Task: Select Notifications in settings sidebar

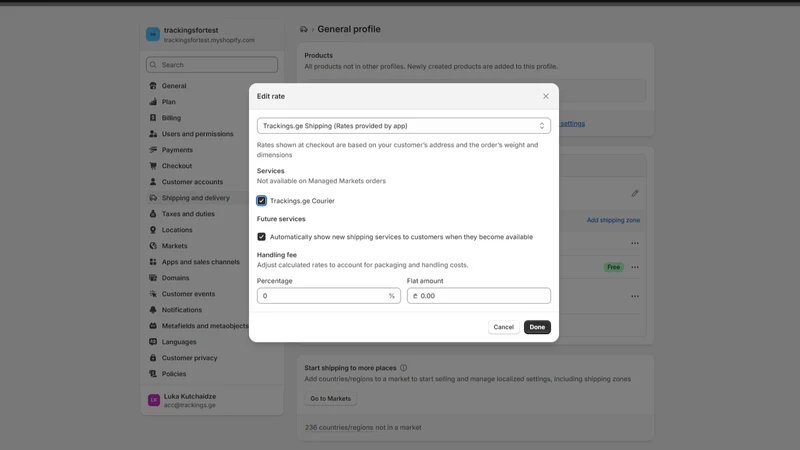Action: (x=182, y=310)
